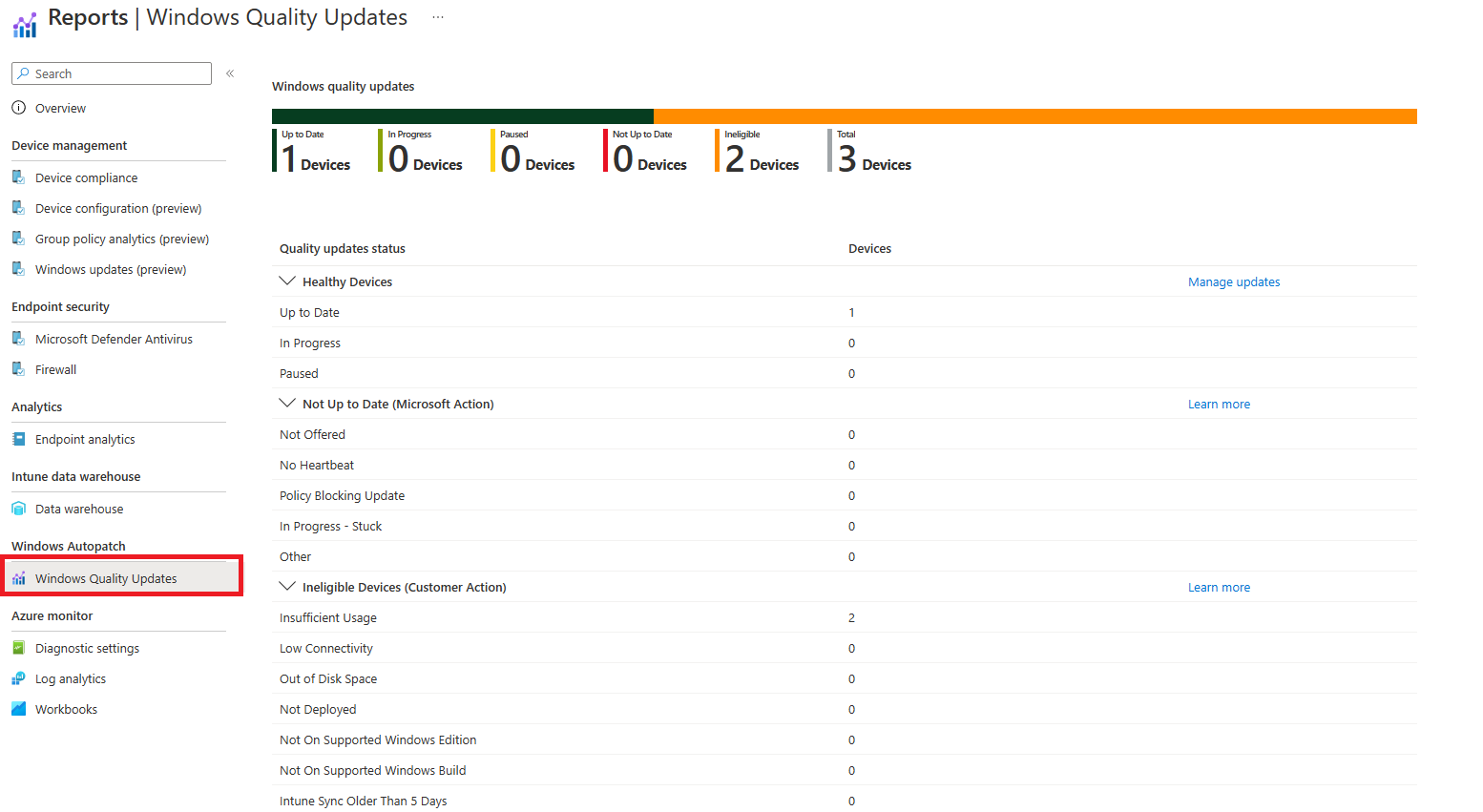Click the Overview info icon
Viewport: 1483px width, 812px height.
coord(19,108)
